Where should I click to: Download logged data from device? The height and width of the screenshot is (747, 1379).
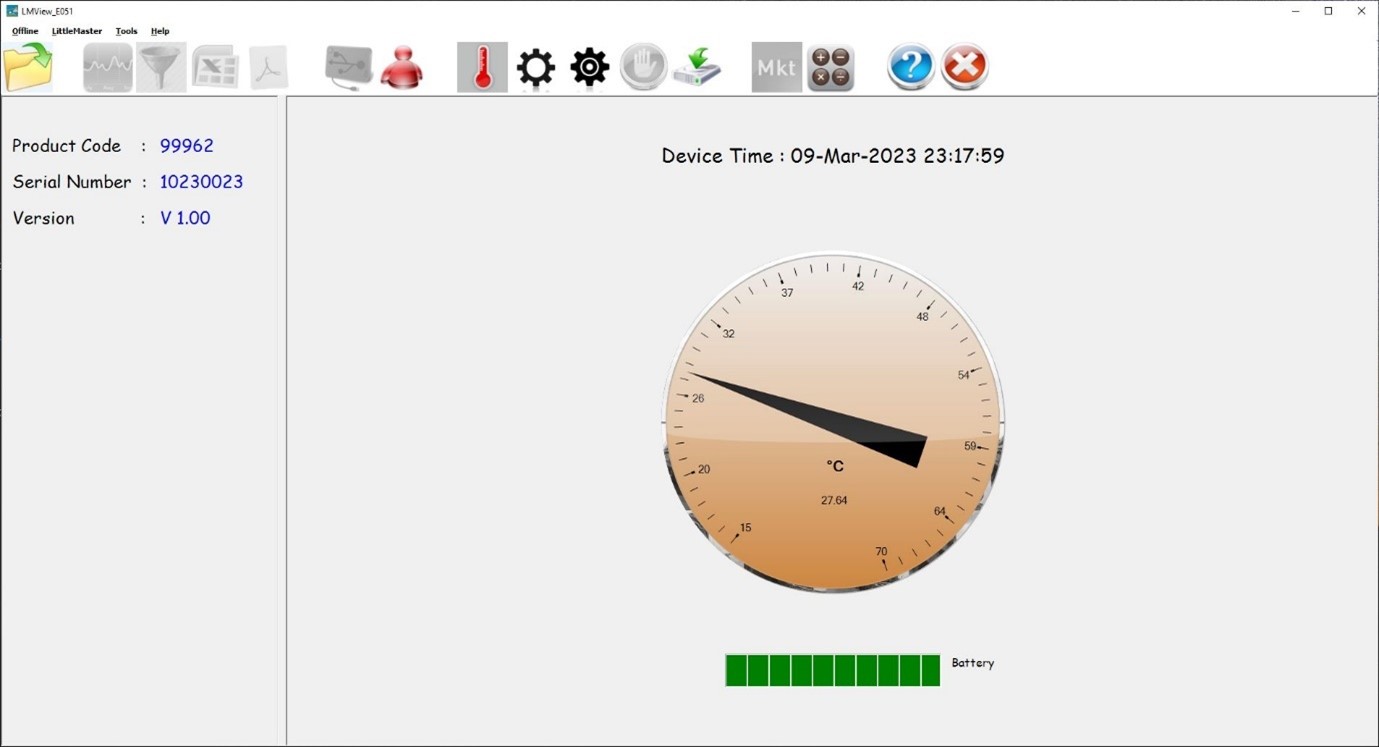(698, 66)
